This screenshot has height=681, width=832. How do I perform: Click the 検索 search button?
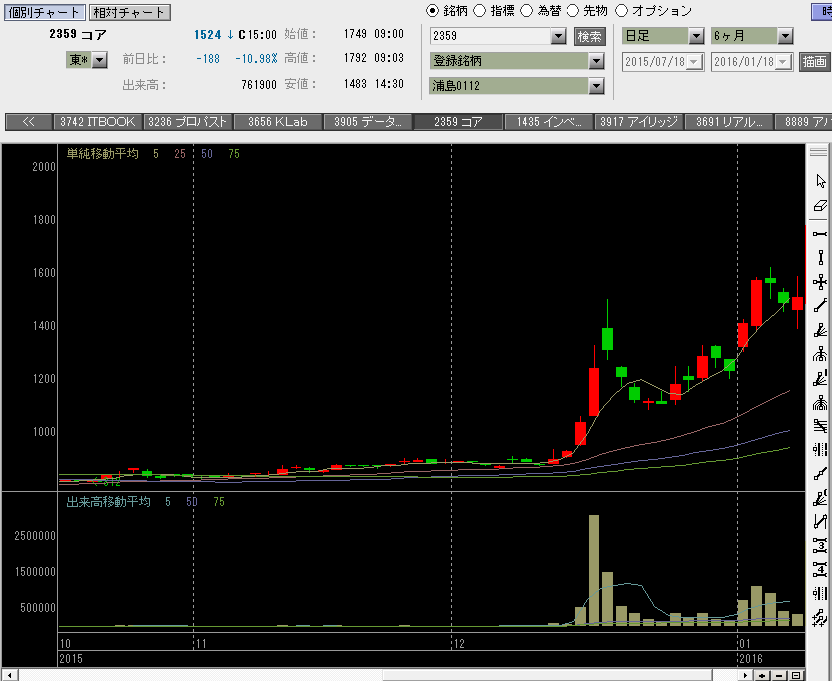[x=590, y=36]
